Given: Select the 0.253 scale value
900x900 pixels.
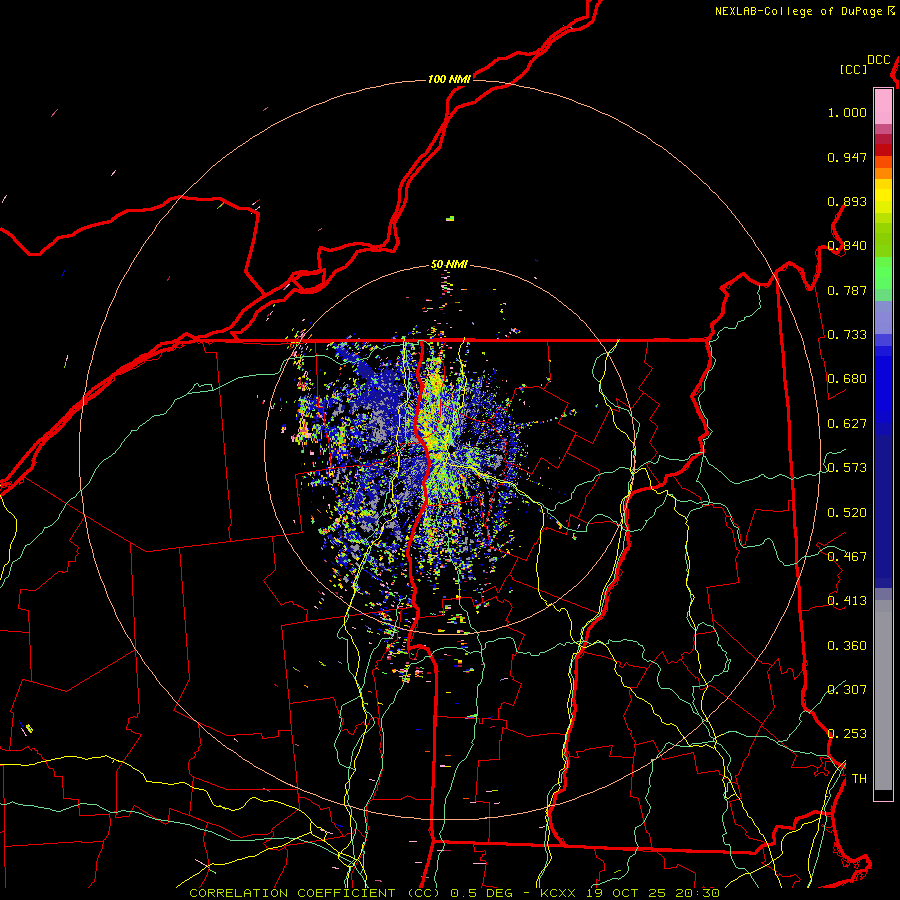Looking at the screenshot, I should coord(847,734).
